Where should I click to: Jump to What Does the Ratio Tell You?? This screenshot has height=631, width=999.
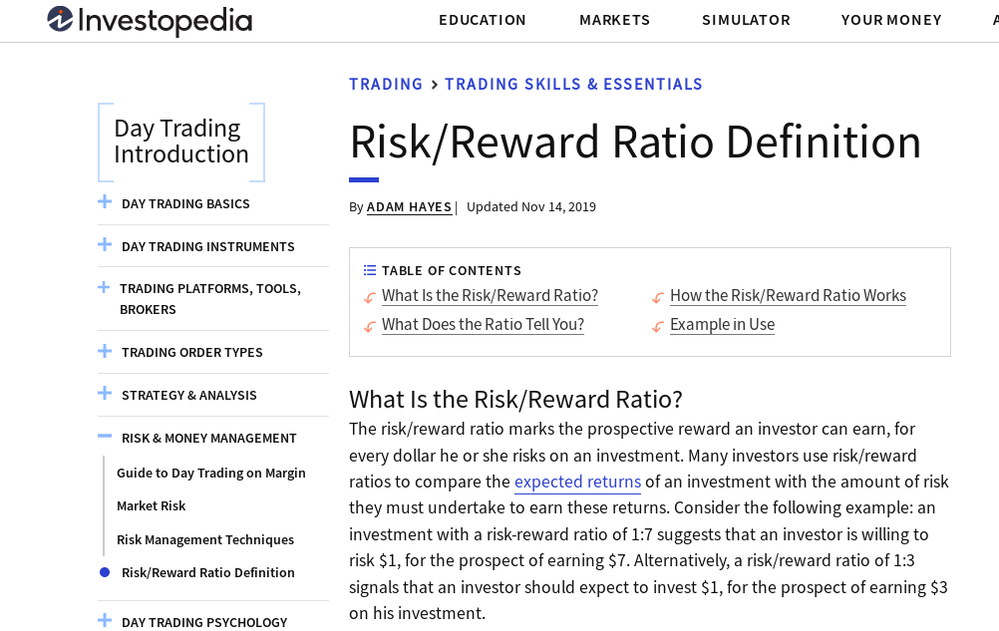[x=483, y=324]
